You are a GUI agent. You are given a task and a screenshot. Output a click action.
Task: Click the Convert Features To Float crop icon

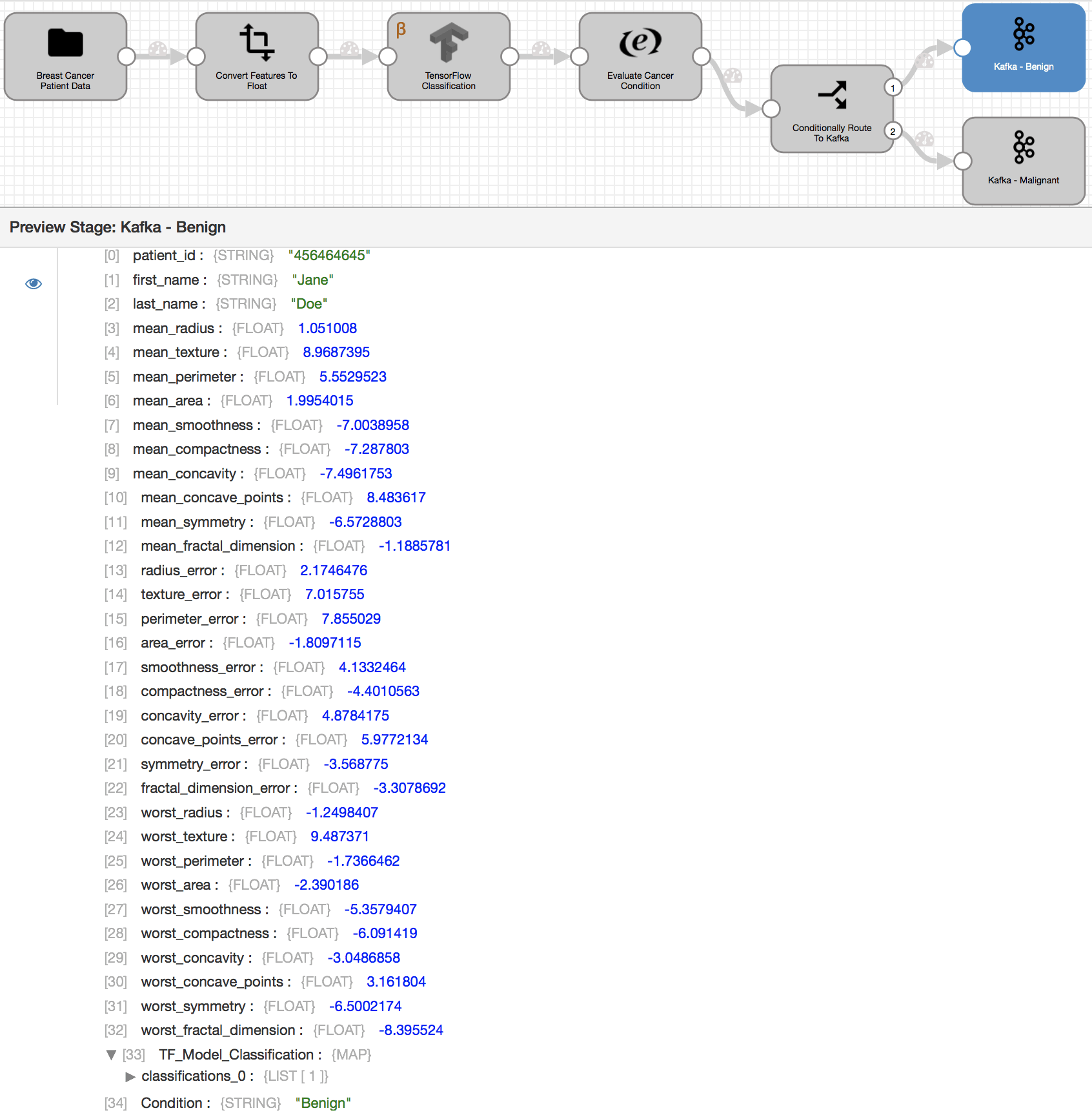[x=257, y=42]
